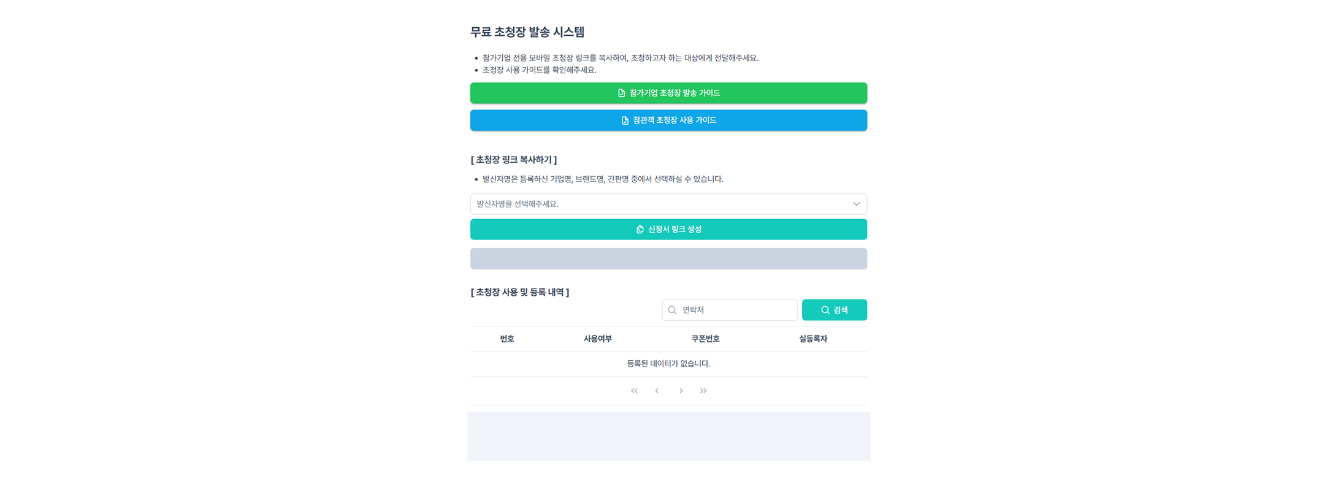This screenshot has width=1338, height=480.
Task: Click magnifier icon on teal 검색 button
Action: click(825, 310)
